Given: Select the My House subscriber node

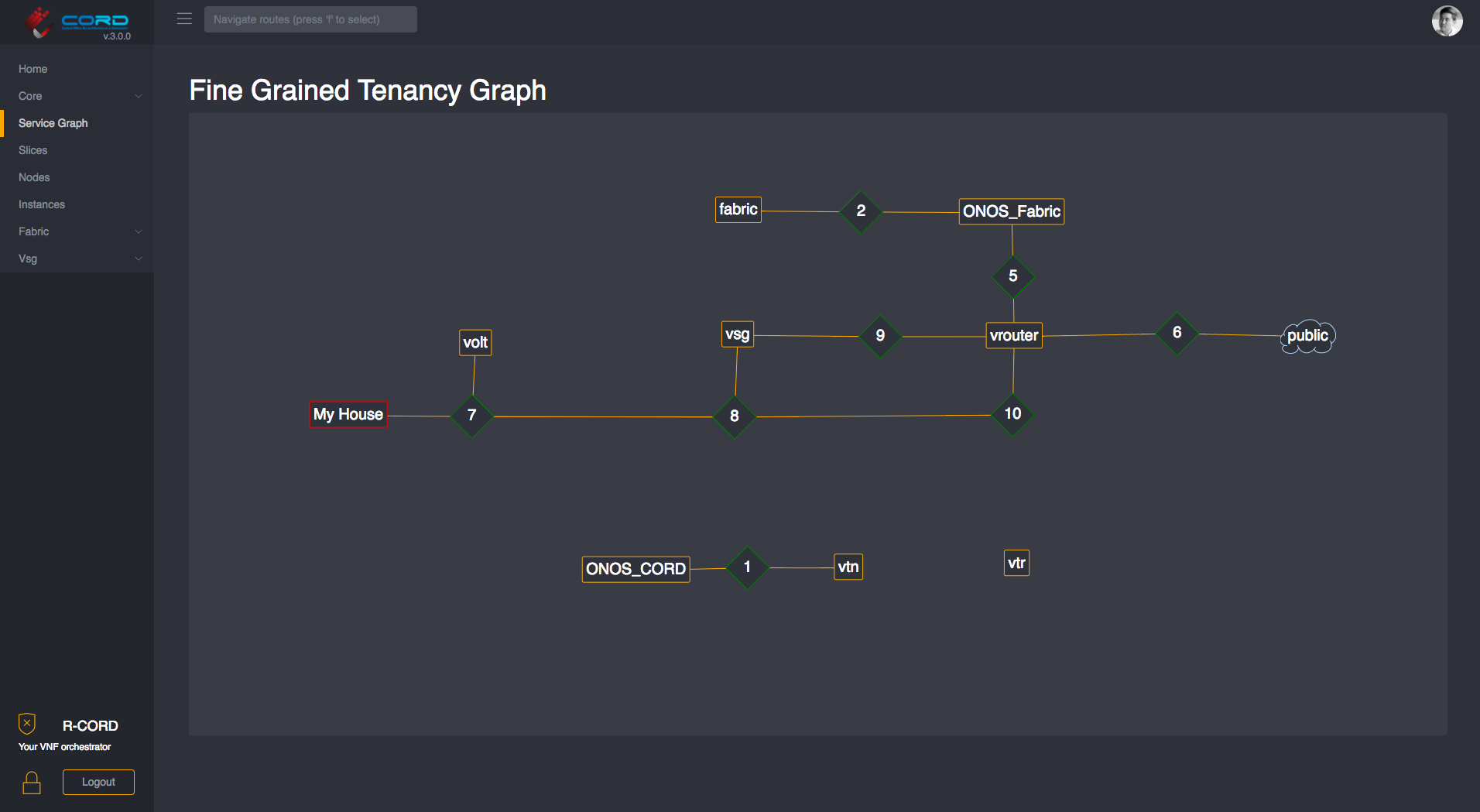Looking at the screenshot, I should (x=348, y=414).
